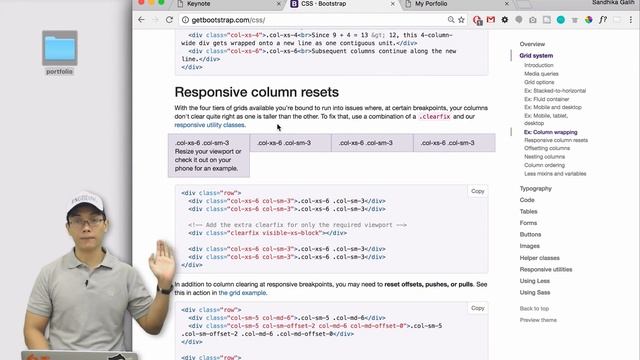Open the black gear extension icon

505,20
